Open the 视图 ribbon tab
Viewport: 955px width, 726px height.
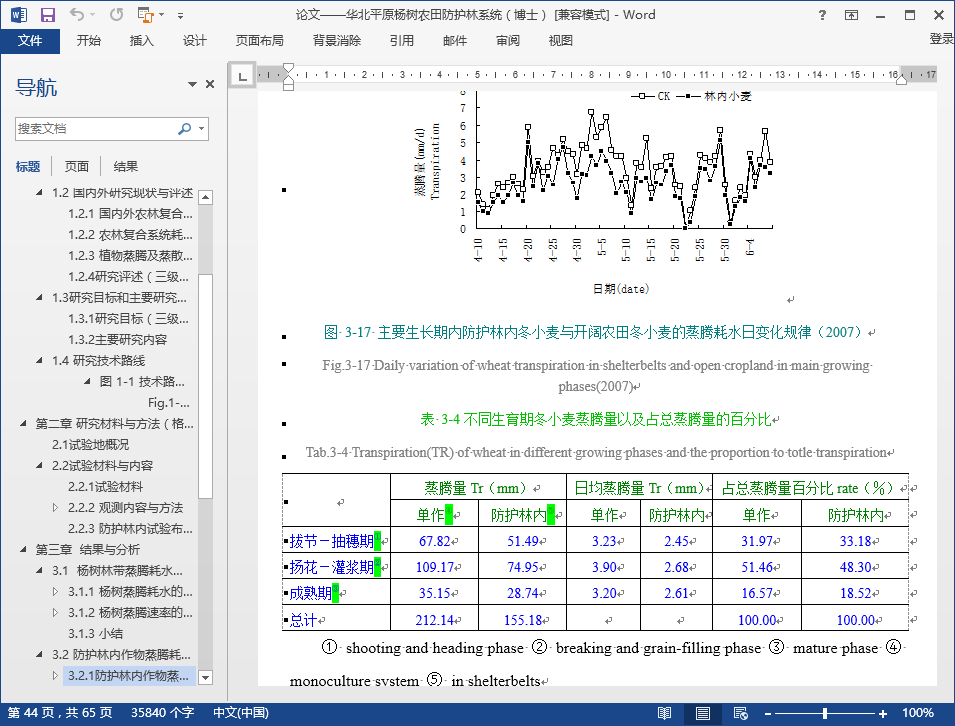tap(560, 41)
